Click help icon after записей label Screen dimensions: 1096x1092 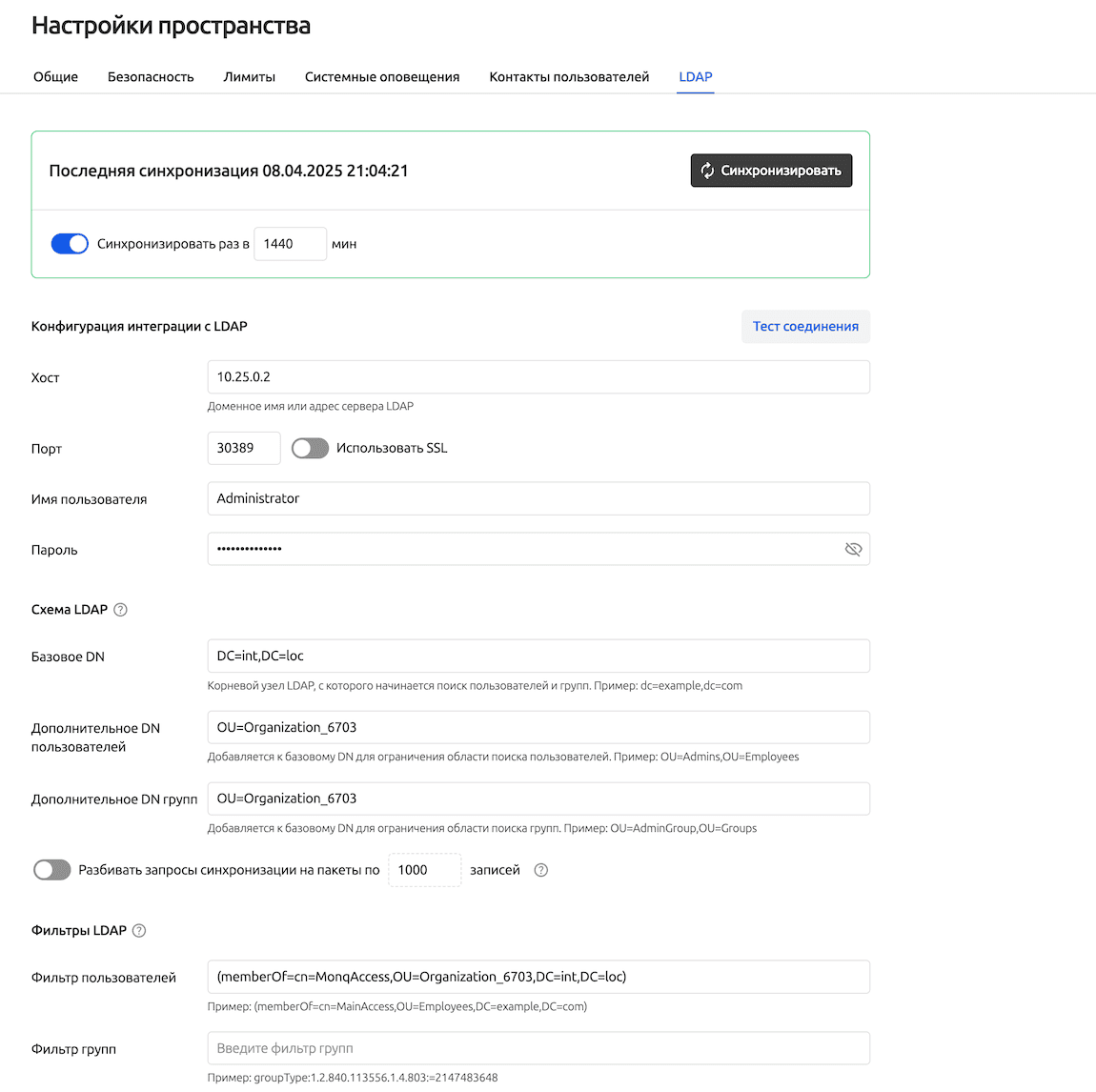tap(541, 870)
